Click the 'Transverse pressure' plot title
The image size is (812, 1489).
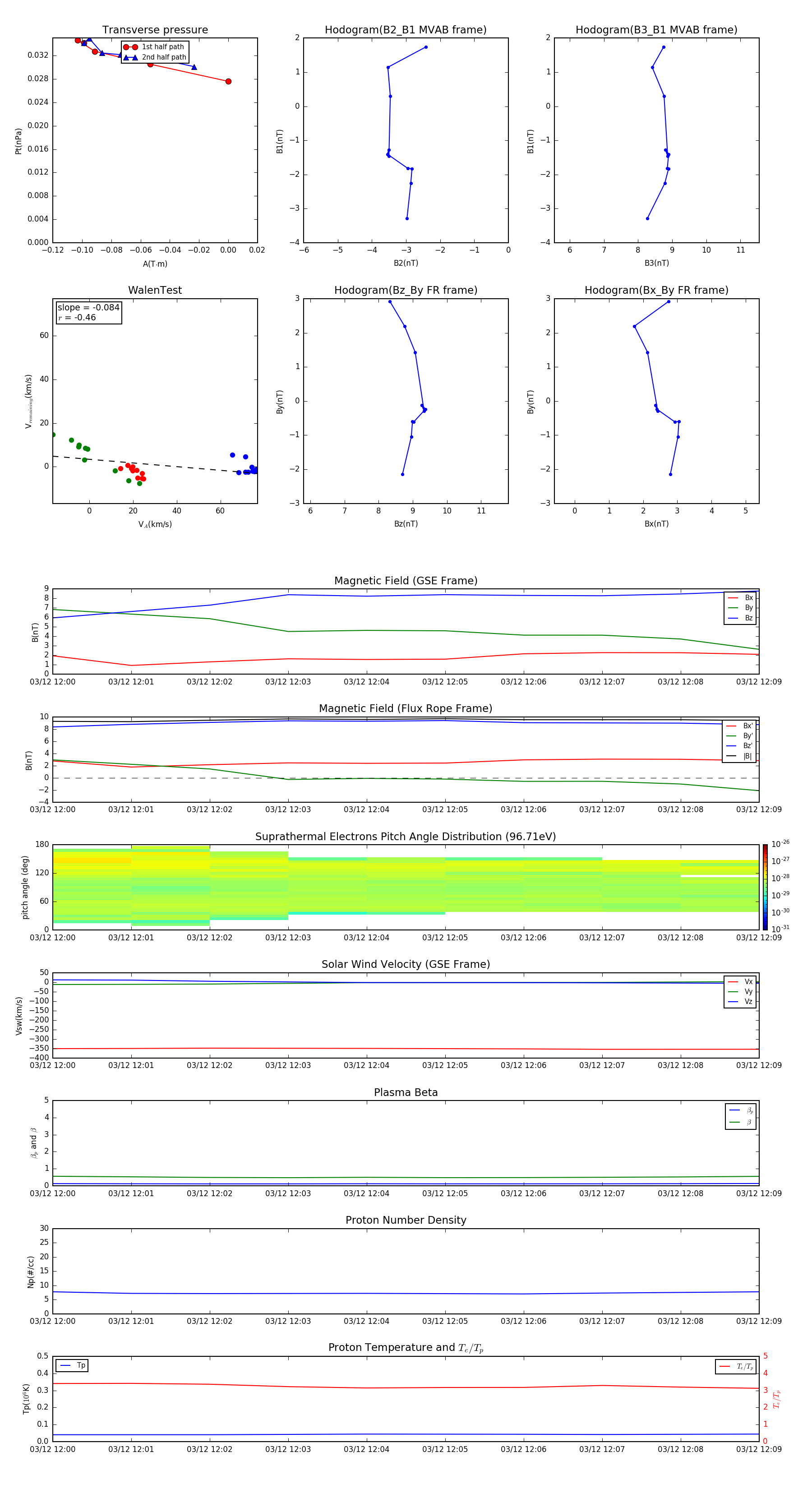pos(155,30)
